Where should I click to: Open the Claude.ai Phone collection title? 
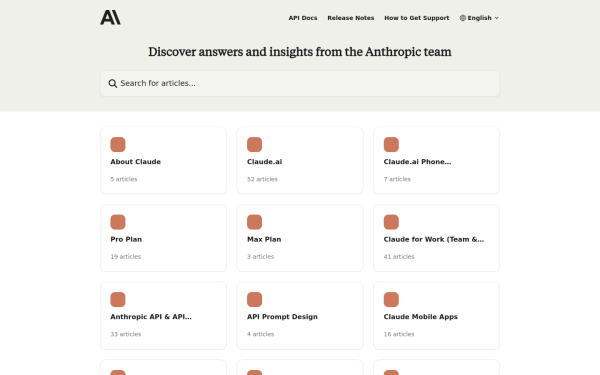(417, 162)
